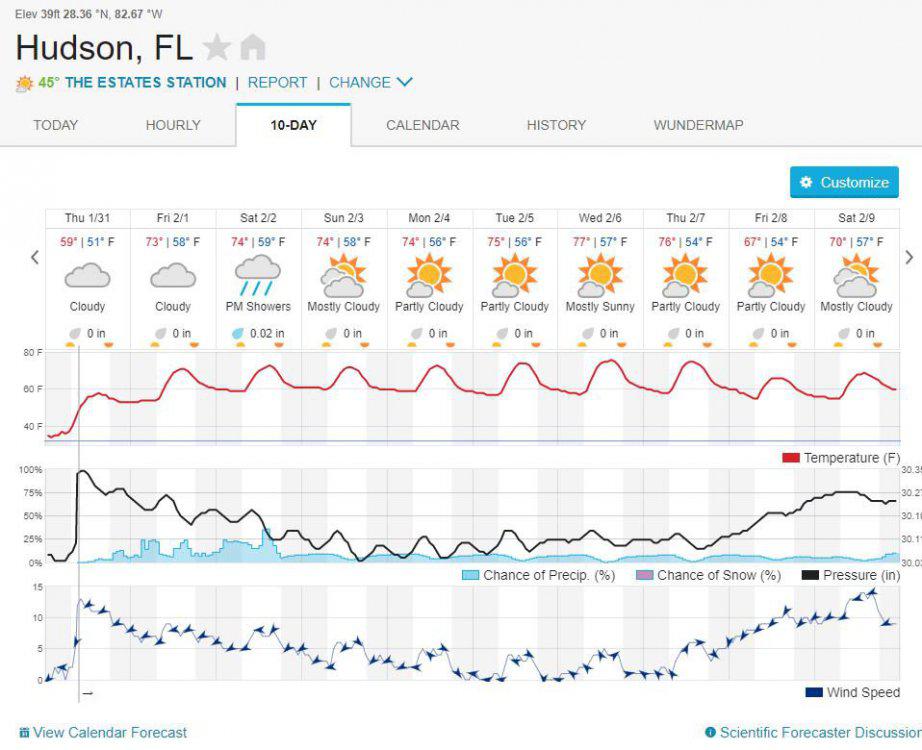Click the info icon beside Scientific Forecaster Discussion
This screenshot has width=922, height=750.
[710, 732]
